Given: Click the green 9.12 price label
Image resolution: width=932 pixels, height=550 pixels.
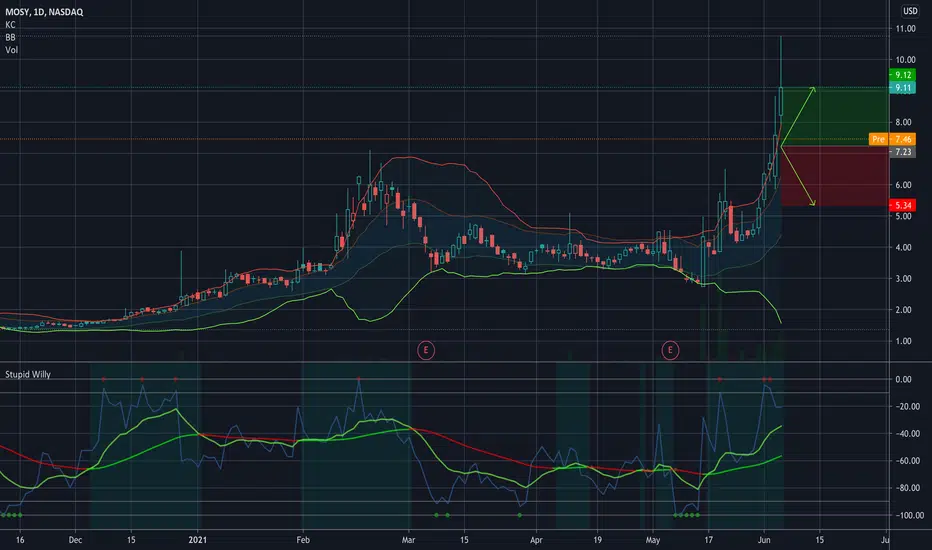Looking at the screenshot, I should click(x=902, y=75).
